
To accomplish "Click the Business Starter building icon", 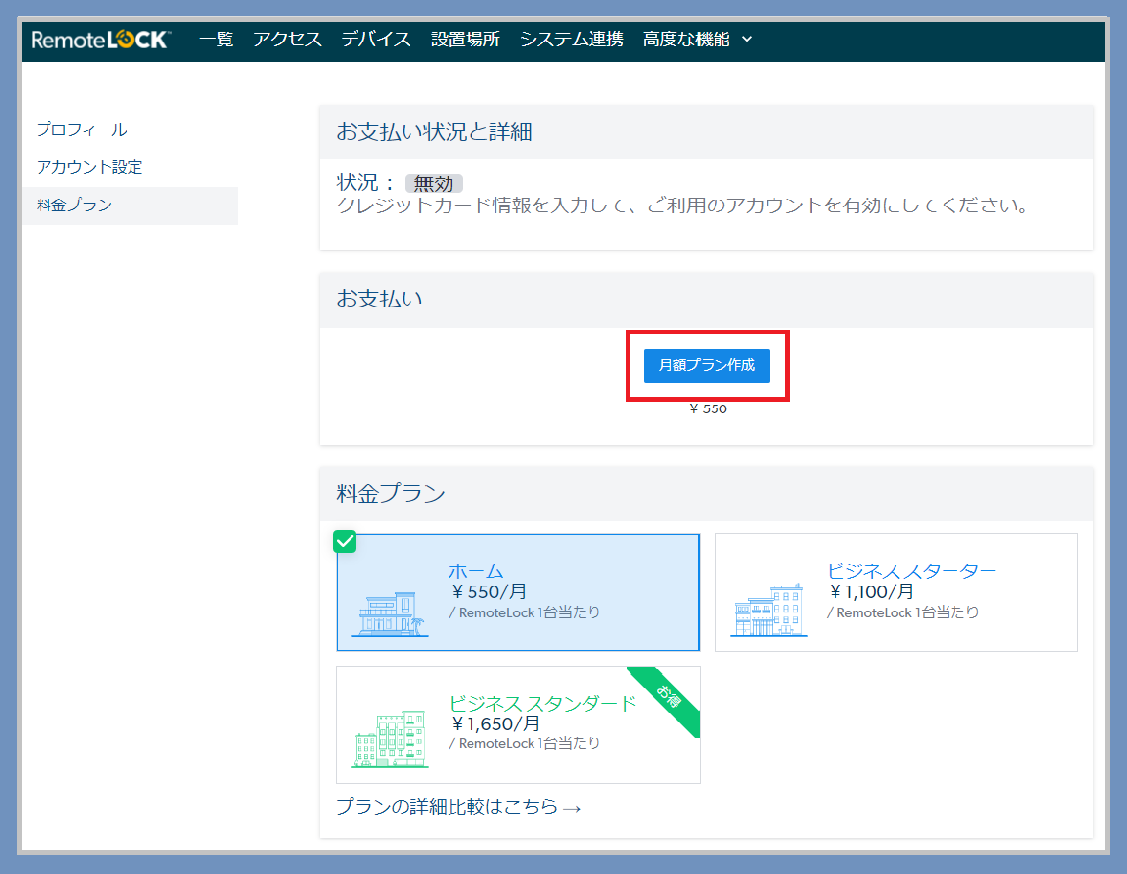I will pyautogui.click(x=768, y=610).
